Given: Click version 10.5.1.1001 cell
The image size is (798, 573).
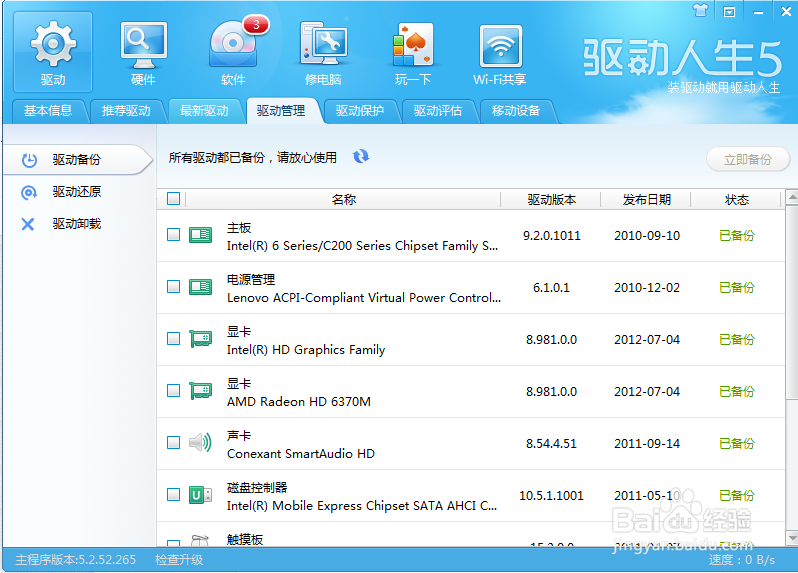Looking at the screenshot, I should click(x=551, y=496).
